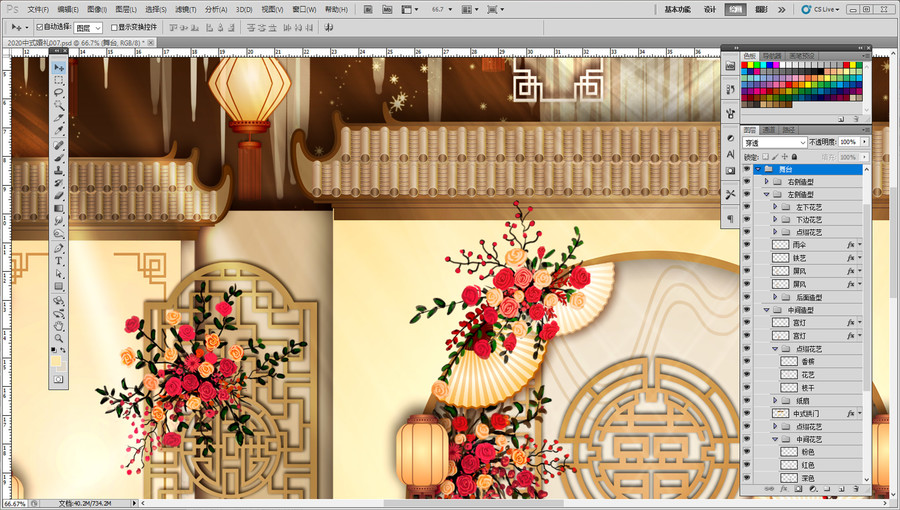This screenshot has height=510, width=900.
Task: Hide the 右侧造型 group with its eye icon
Action: coord(747,182)
